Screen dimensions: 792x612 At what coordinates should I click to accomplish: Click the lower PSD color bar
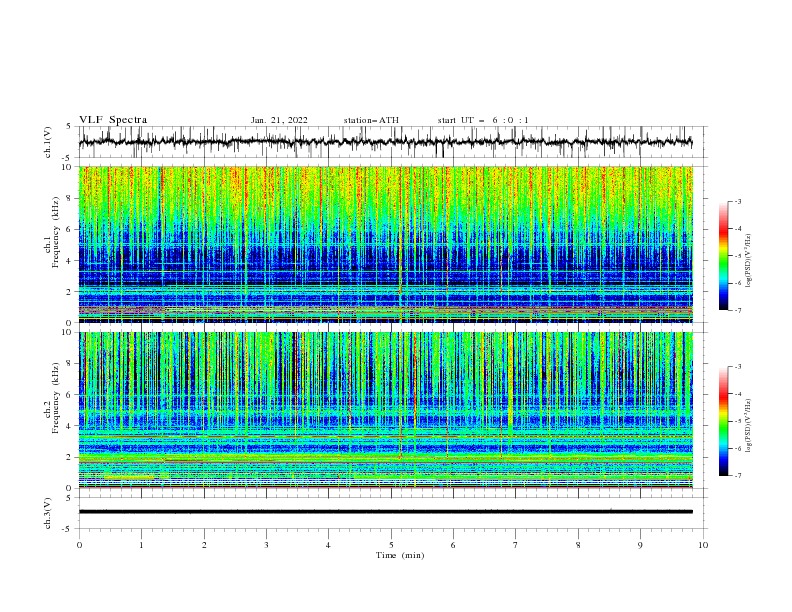point(724,421)
